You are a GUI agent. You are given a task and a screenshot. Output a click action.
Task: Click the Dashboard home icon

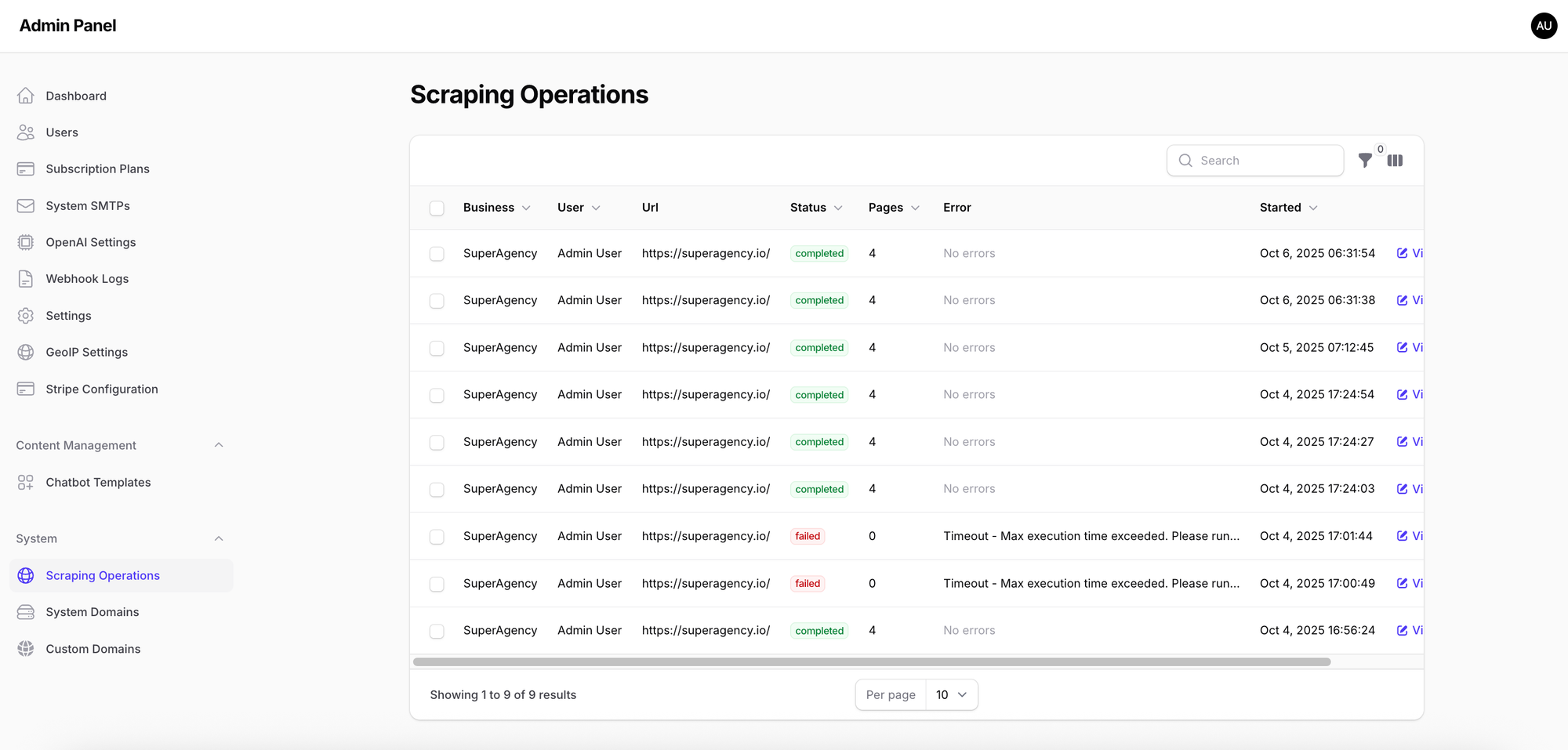pos(26,96)
